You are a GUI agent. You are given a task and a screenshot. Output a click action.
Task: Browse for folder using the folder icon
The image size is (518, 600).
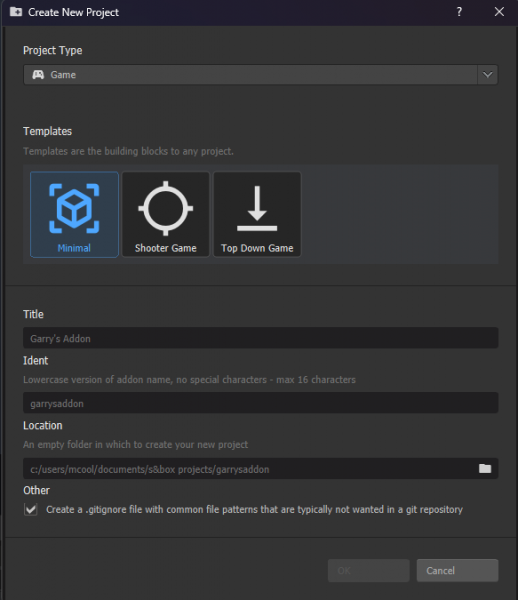coord(485,468)
